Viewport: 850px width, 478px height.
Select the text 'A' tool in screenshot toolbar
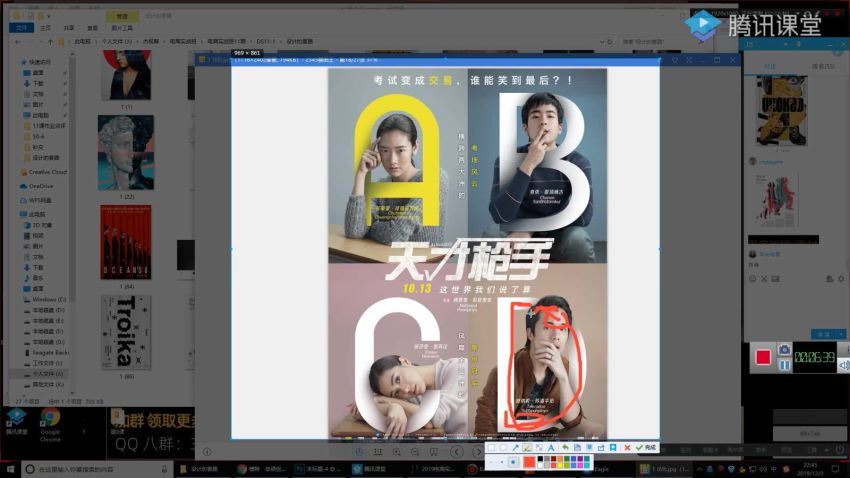[x=551, y=448]
